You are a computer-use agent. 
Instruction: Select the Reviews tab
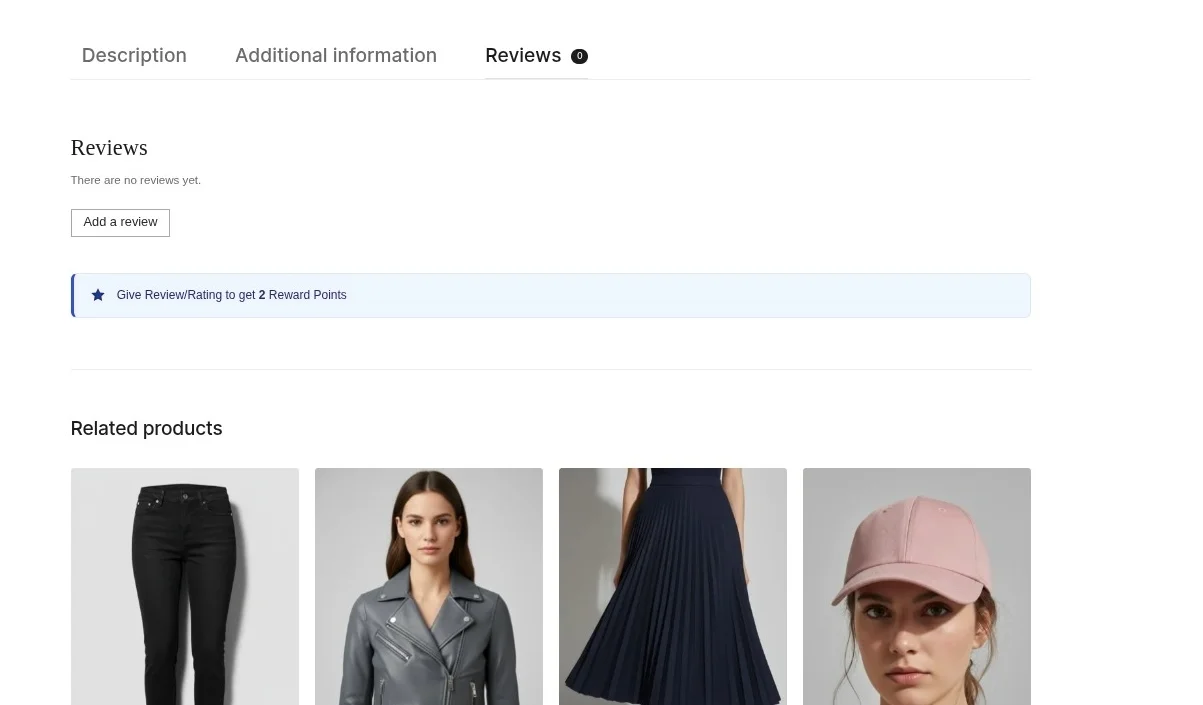536,55
